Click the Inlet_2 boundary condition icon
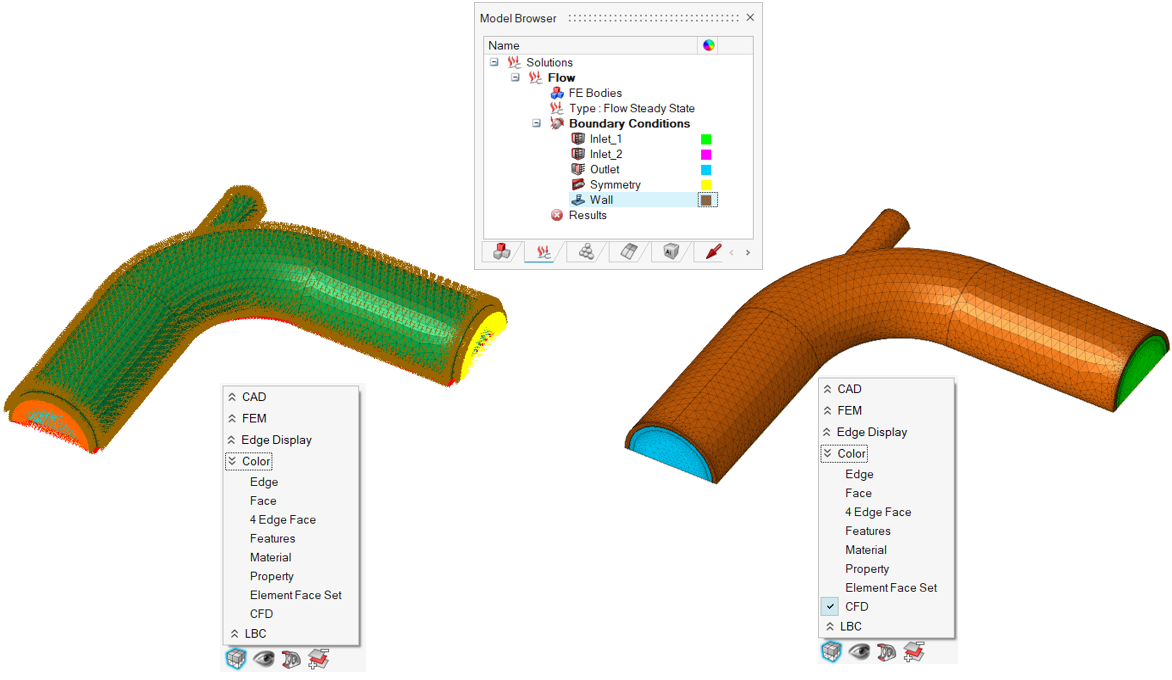Viewport: 1172px width, 680px height. (x=578, y=154)
